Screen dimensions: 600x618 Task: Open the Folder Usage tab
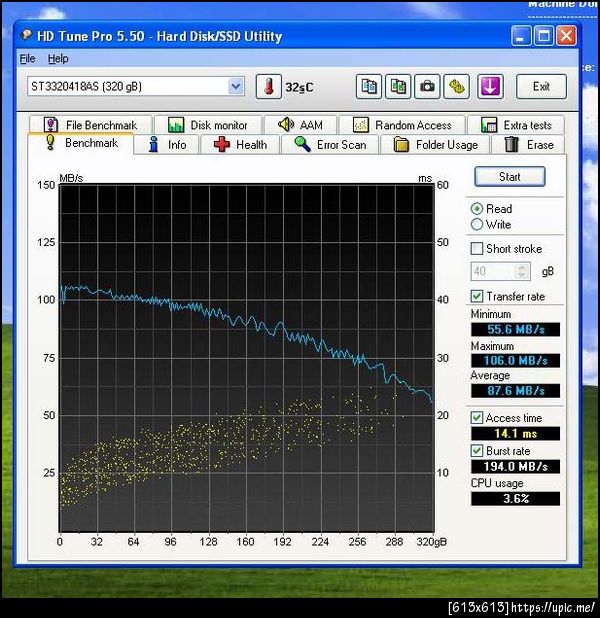435,145
